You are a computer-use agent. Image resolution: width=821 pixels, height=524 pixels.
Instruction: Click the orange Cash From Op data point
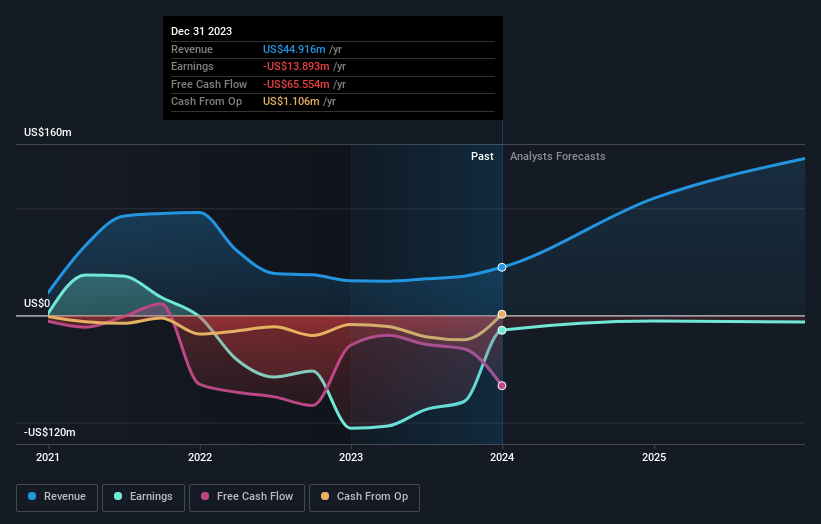click(502, 314)
